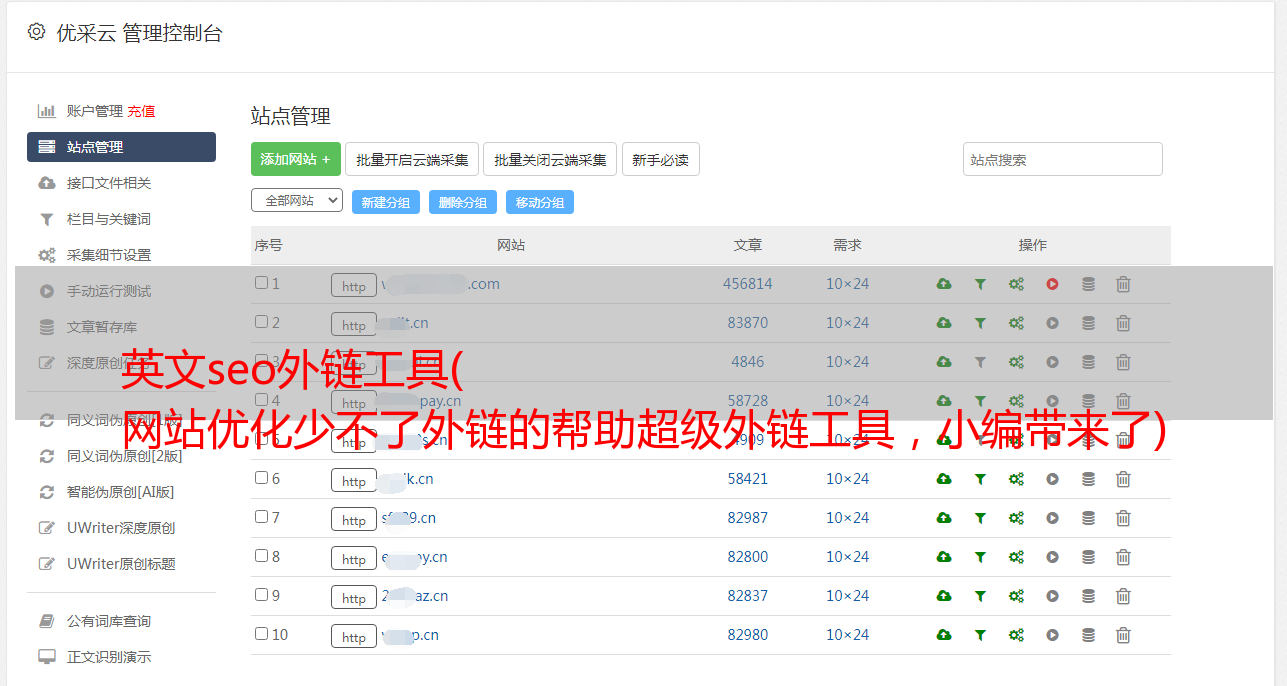Screen dimensions: 1287x686
Task: Check the box for row 10
Action: [x=261, y=634]
